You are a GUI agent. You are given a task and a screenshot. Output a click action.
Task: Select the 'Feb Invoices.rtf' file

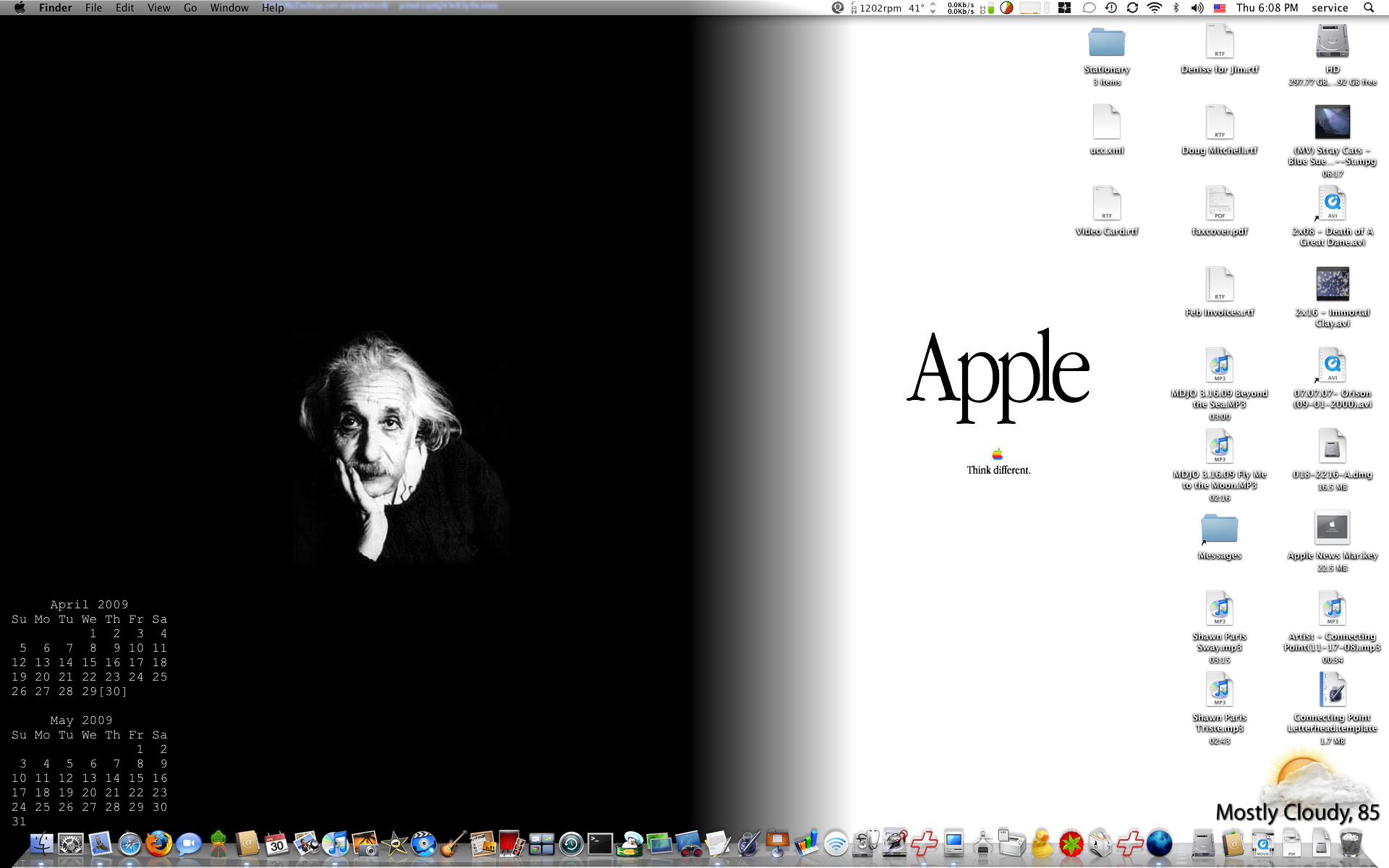pos(1220,284)
